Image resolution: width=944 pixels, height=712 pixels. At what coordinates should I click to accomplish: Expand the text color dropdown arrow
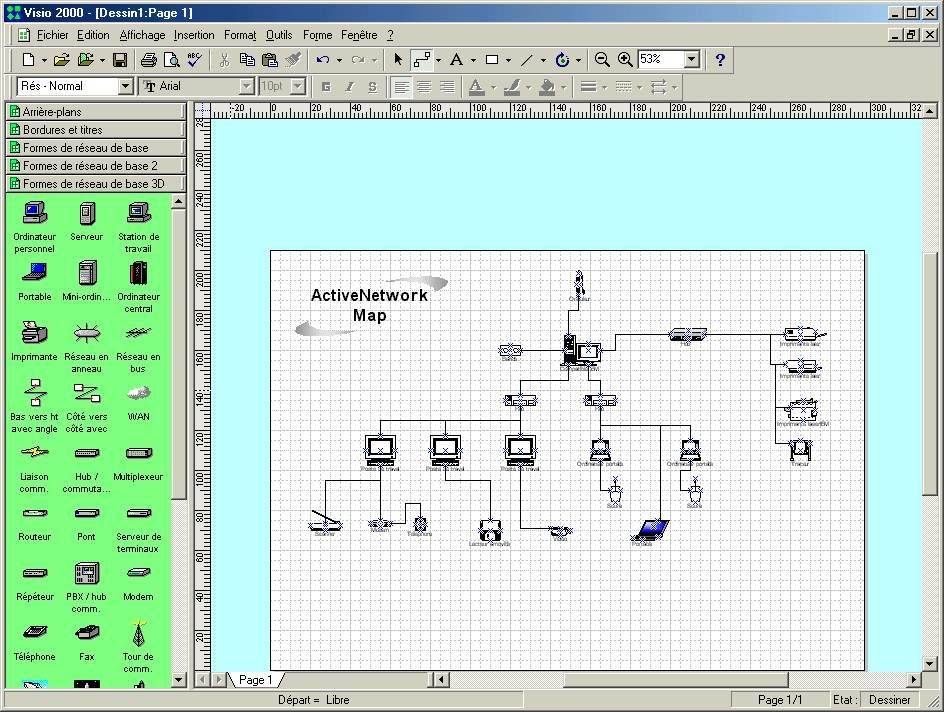click(493, 87)
